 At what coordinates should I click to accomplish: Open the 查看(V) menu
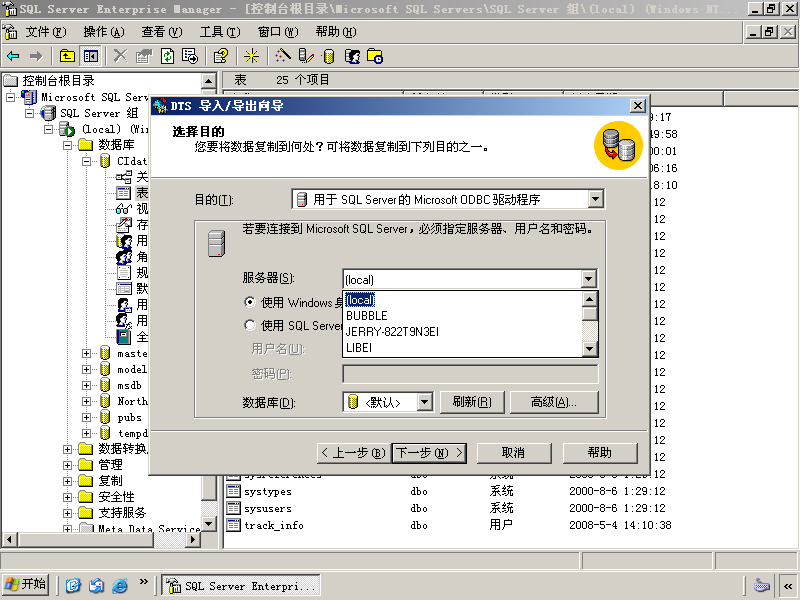162,32
